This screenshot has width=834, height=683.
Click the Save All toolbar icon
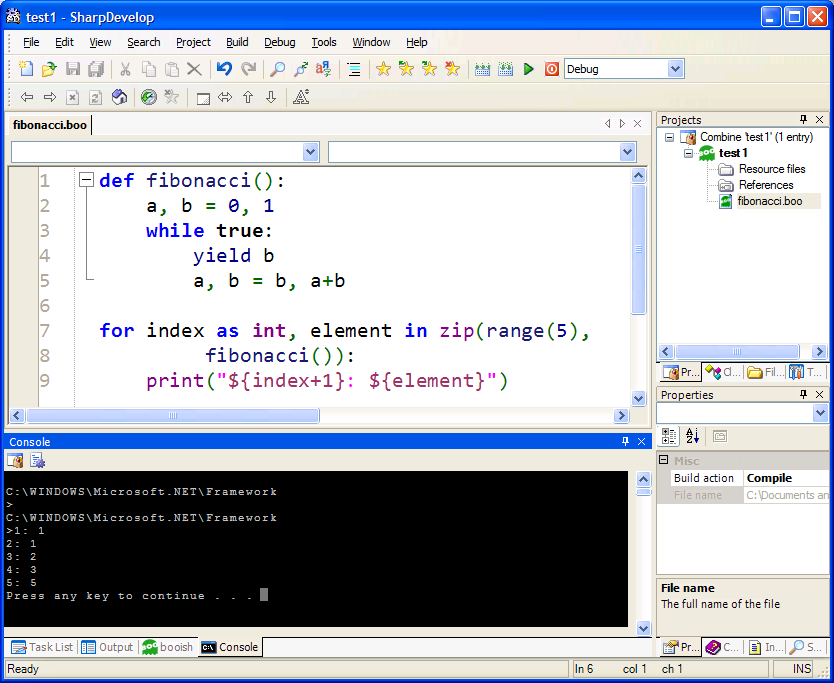[96, 69]
